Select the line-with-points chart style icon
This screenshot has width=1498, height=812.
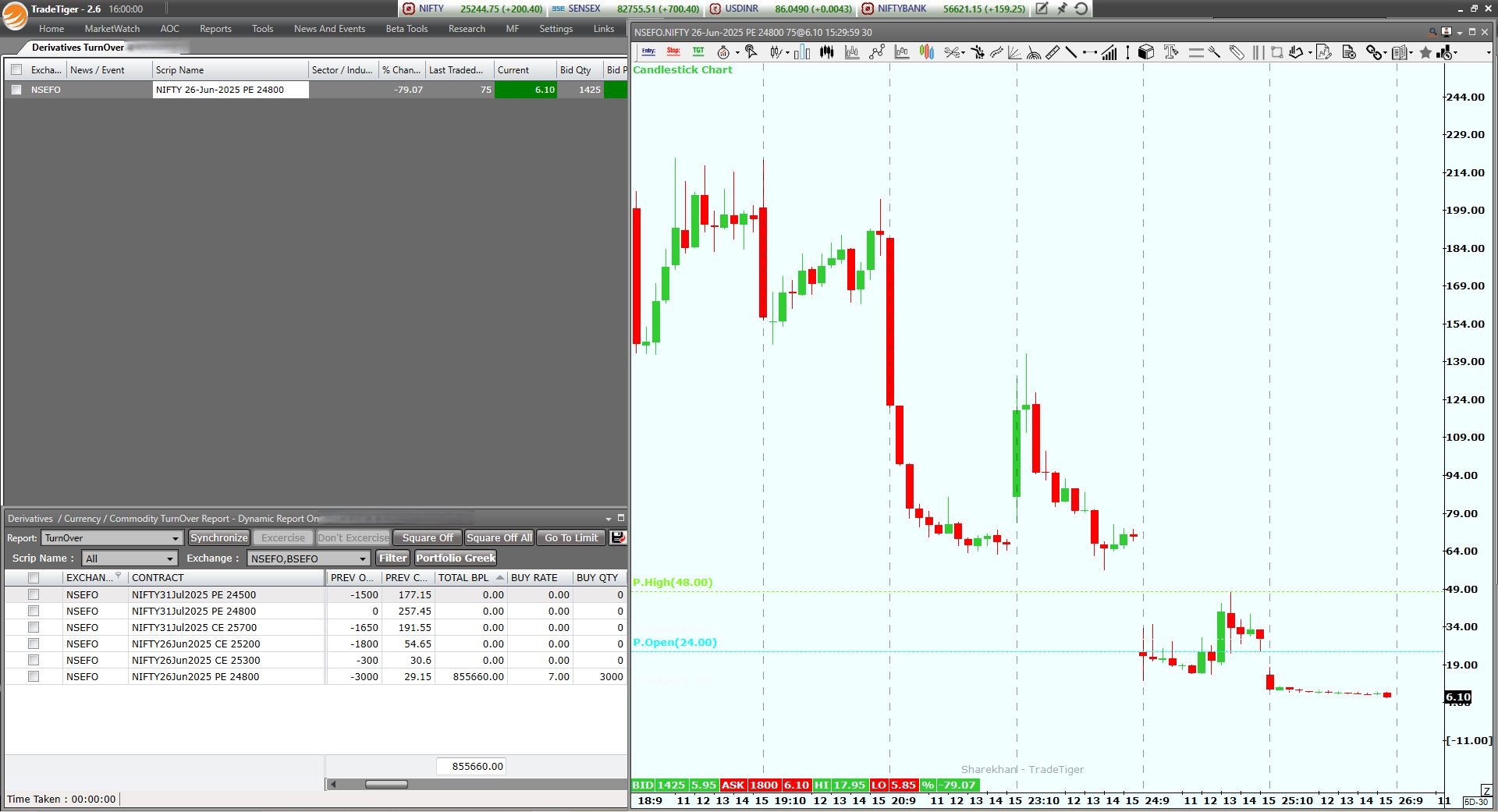coord(877,52)
